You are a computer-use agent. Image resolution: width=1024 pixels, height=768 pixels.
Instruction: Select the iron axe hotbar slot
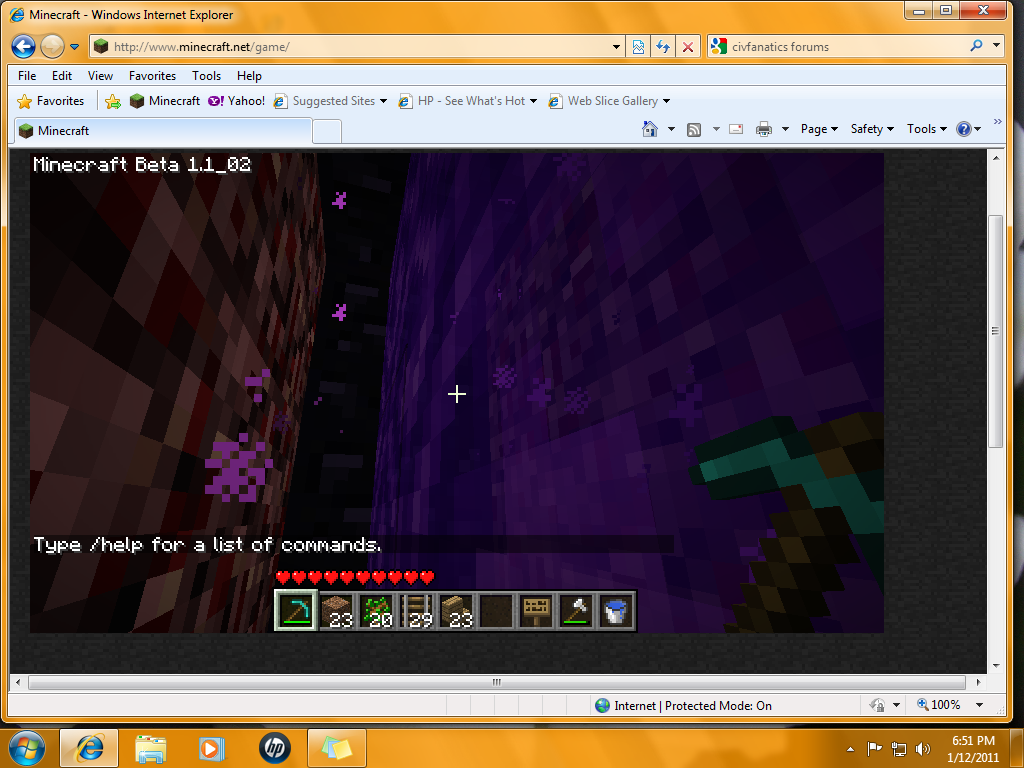tap(575, 610)
